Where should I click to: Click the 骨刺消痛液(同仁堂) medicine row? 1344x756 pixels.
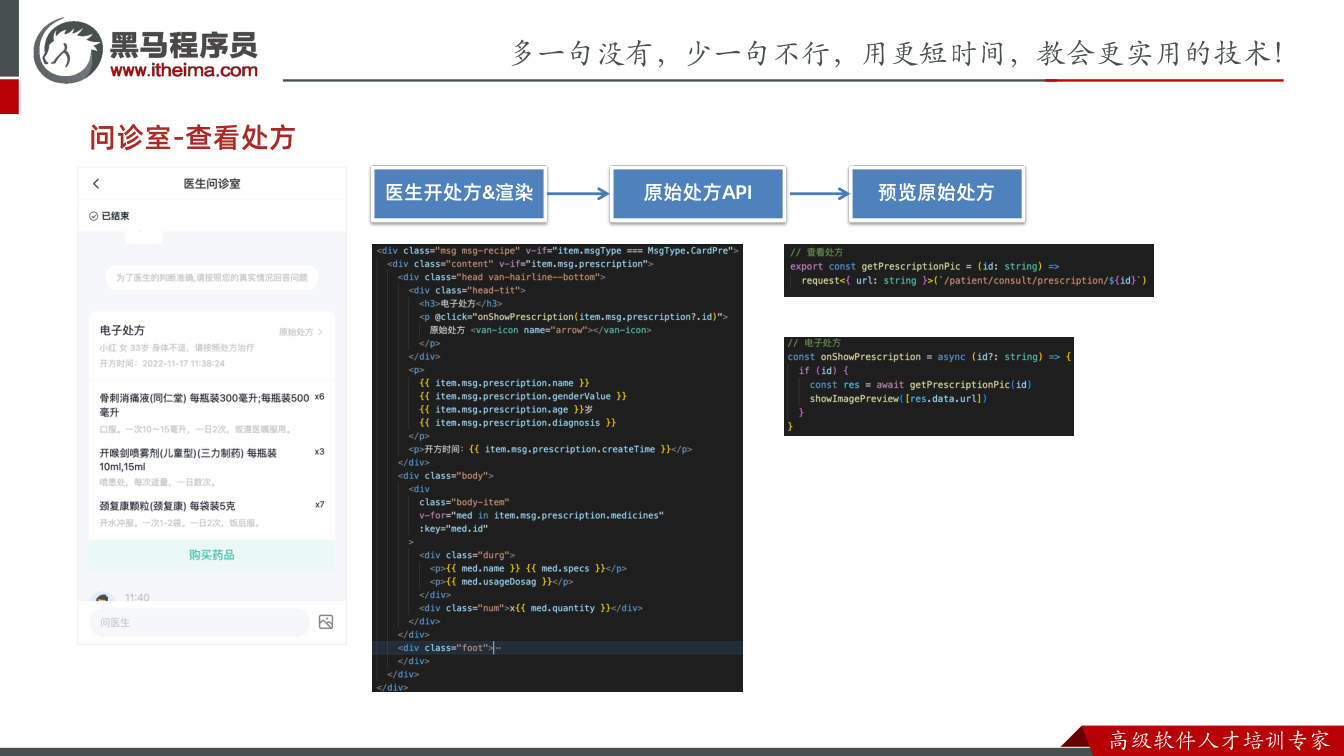point(212,412)
